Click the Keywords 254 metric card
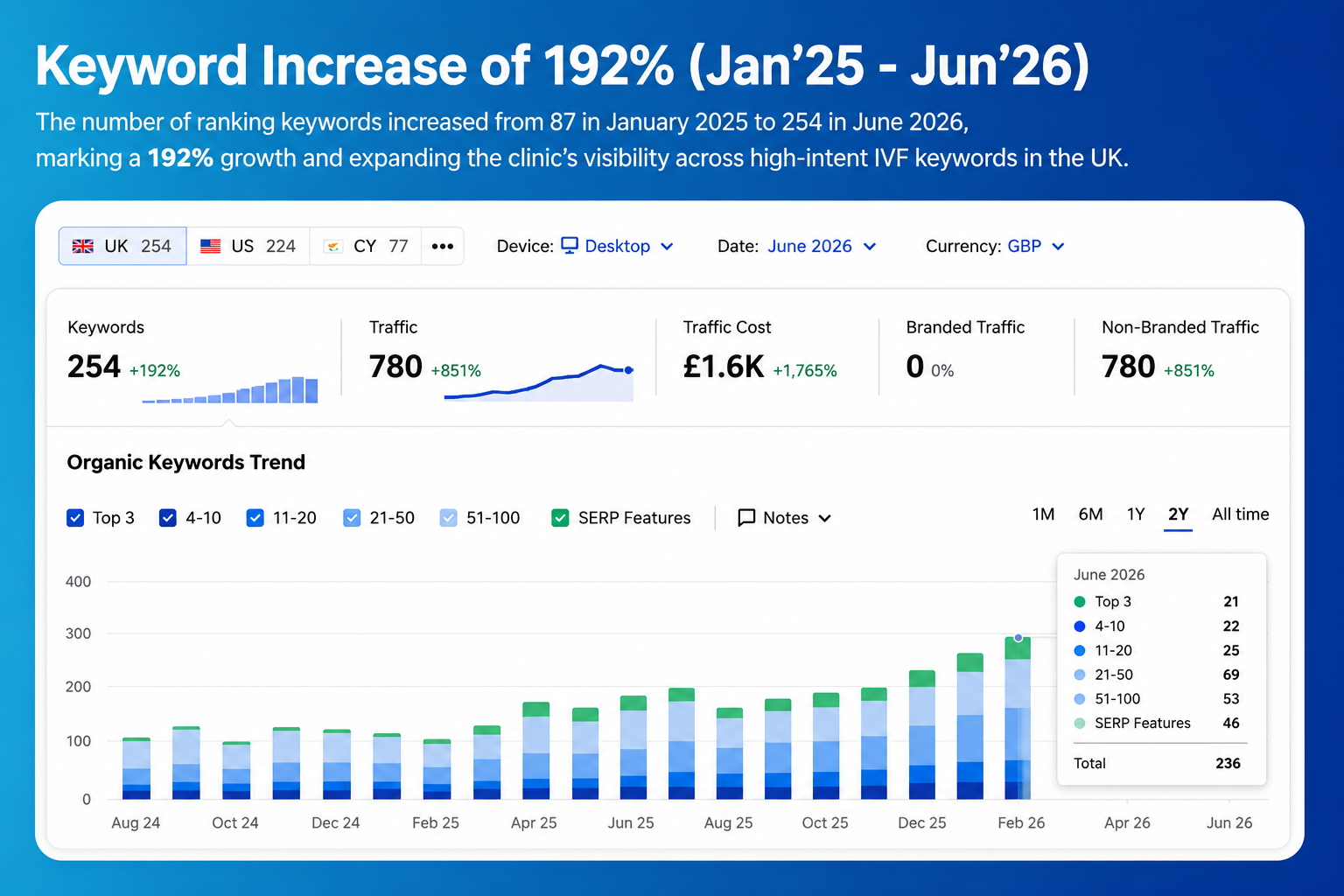This screenshot has width=1344, height=896. coord(192,359)
